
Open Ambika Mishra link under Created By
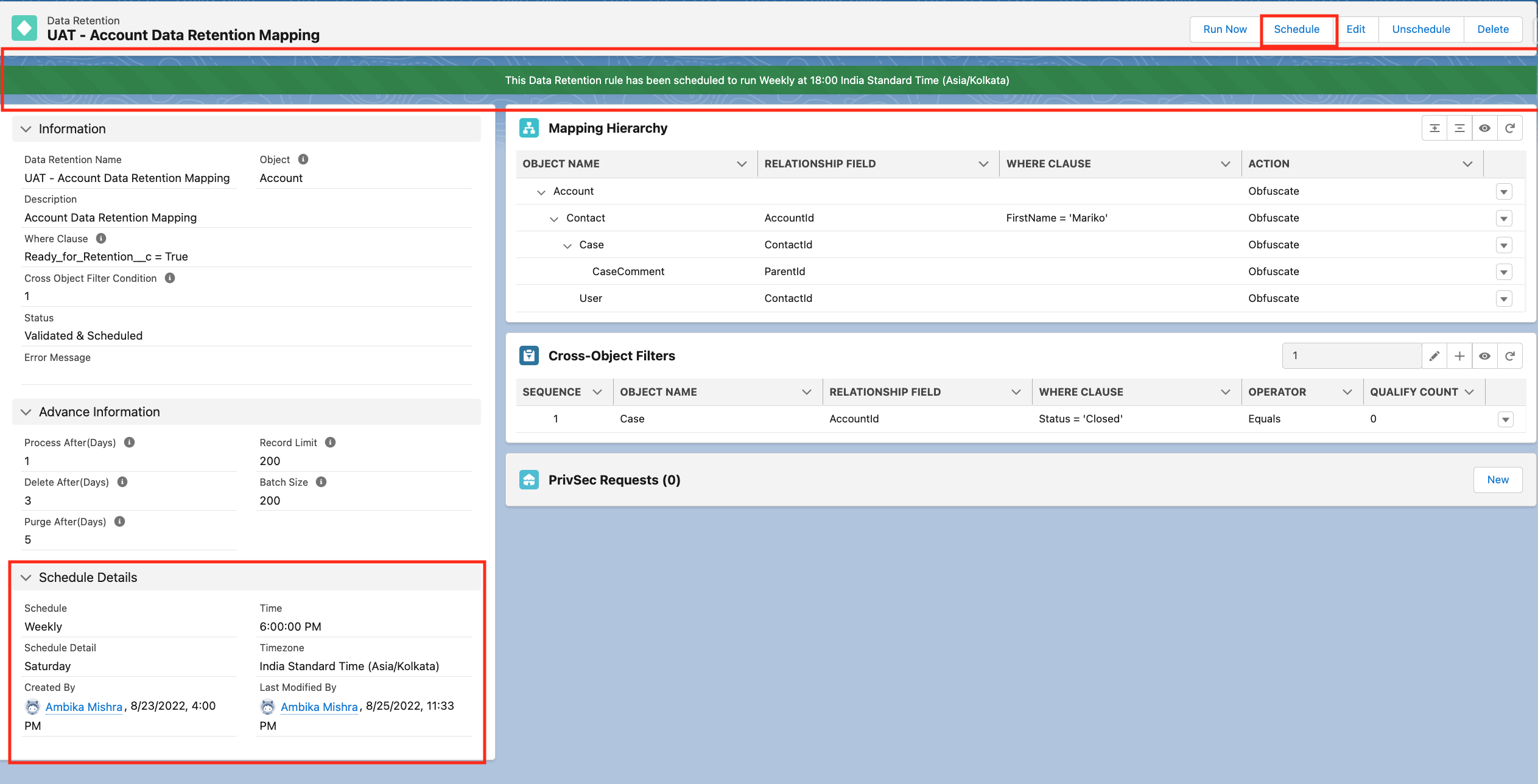point(84,707)
